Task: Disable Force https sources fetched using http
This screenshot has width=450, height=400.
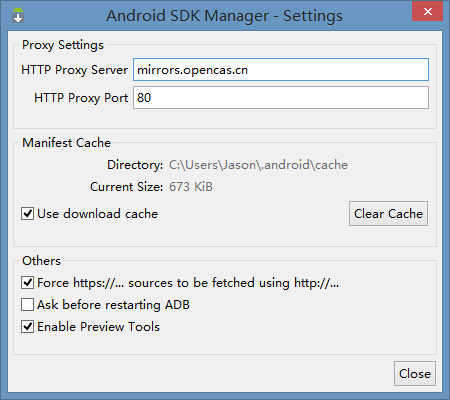Action: point(27,283)
